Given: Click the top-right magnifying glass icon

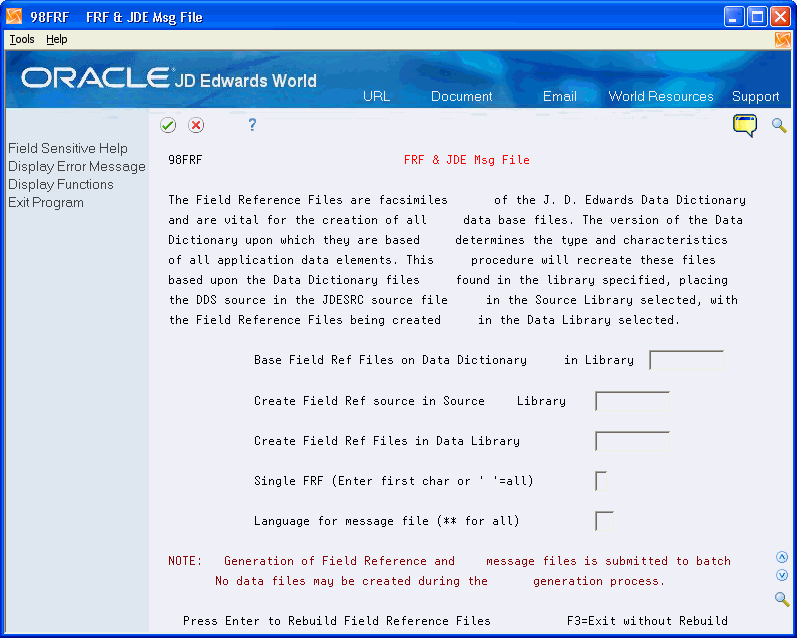Looking at the screenshot, I should tap(779, 125).
